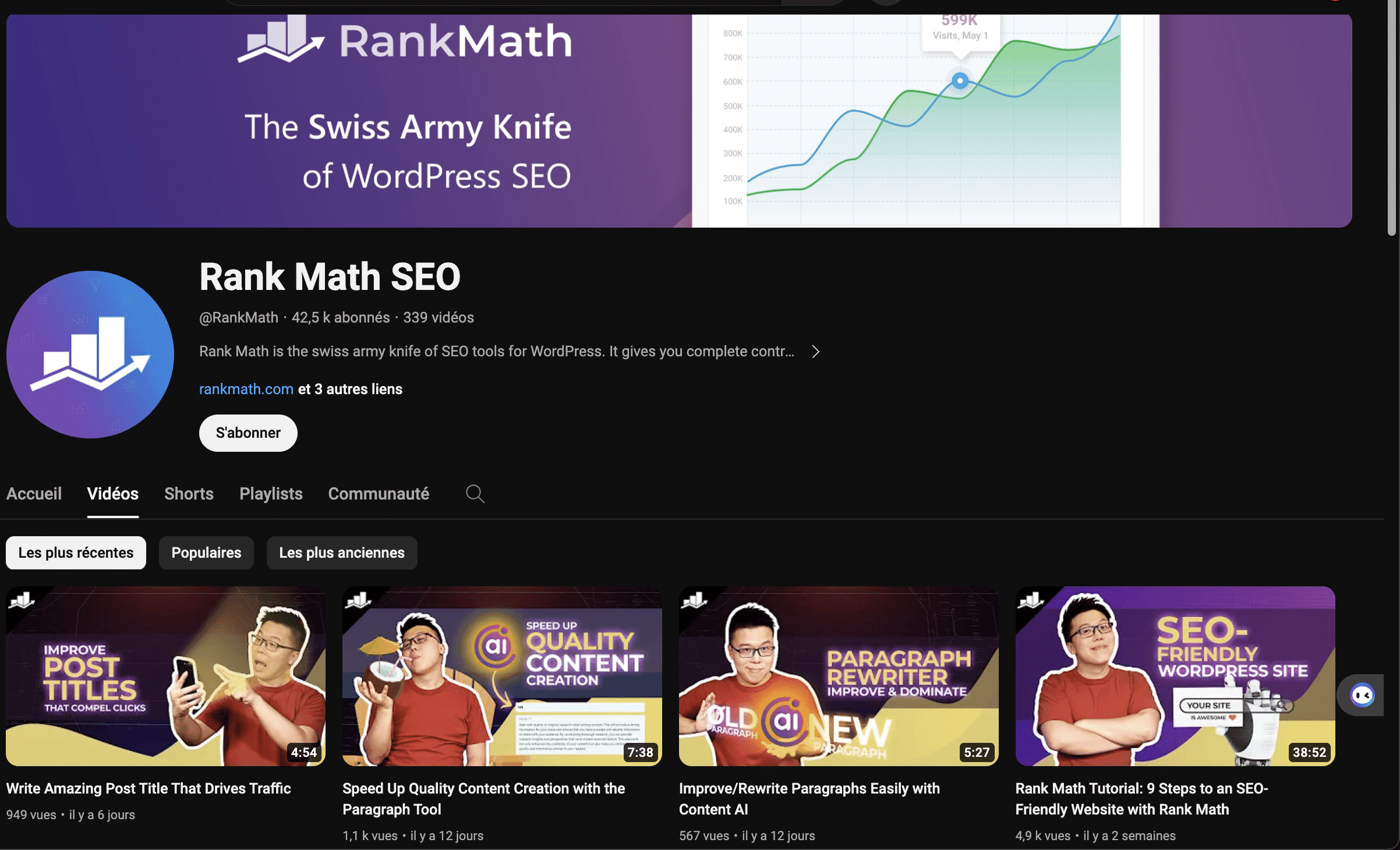Click the '42,5 k abonnés' subscriber count
Screen dimensions: 1400x850
tap(341, 317)
